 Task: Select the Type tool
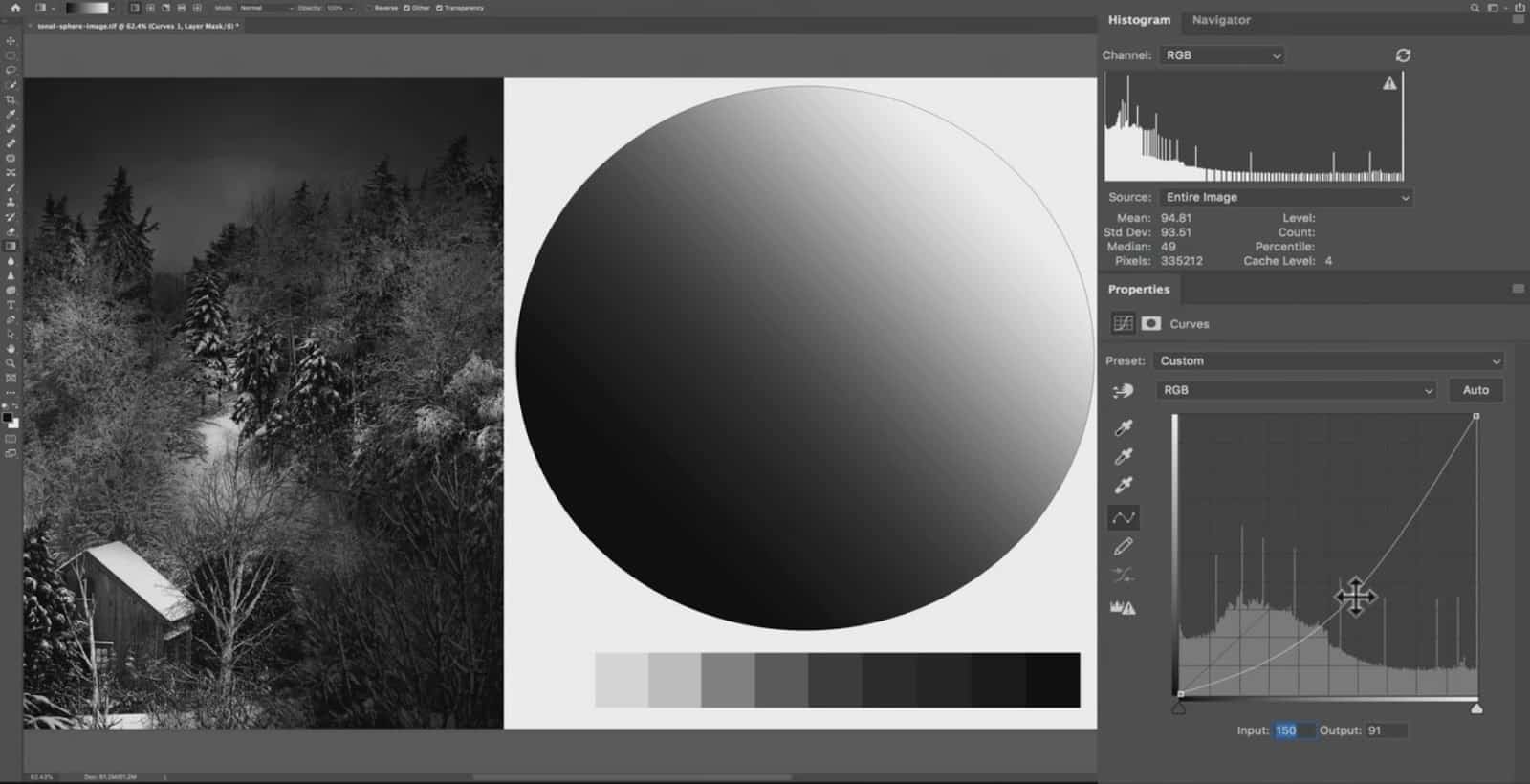click(x=11, y=305)
